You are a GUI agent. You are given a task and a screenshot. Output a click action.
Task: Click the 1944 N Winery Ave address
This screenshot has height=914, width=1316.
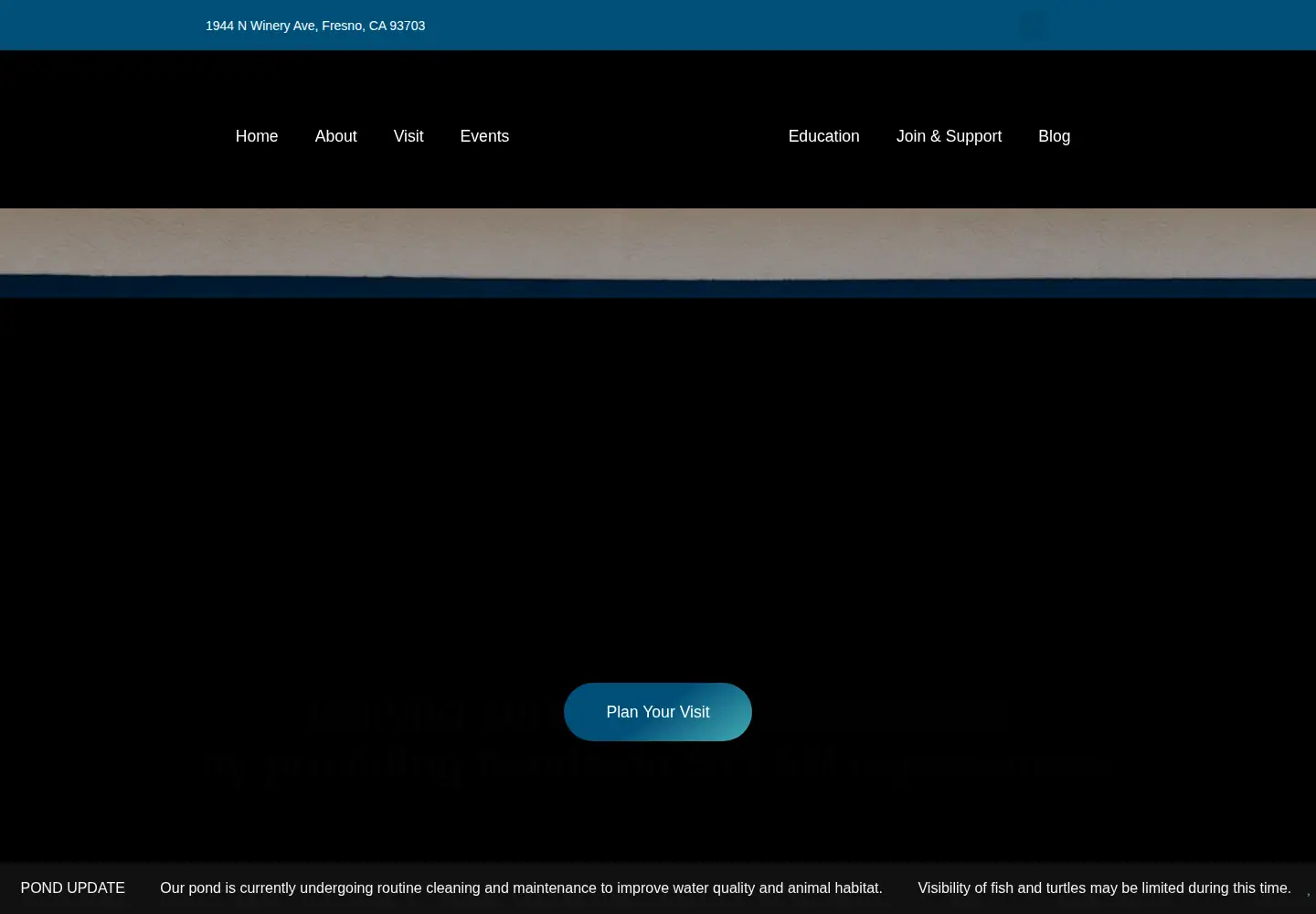(315, 26)
